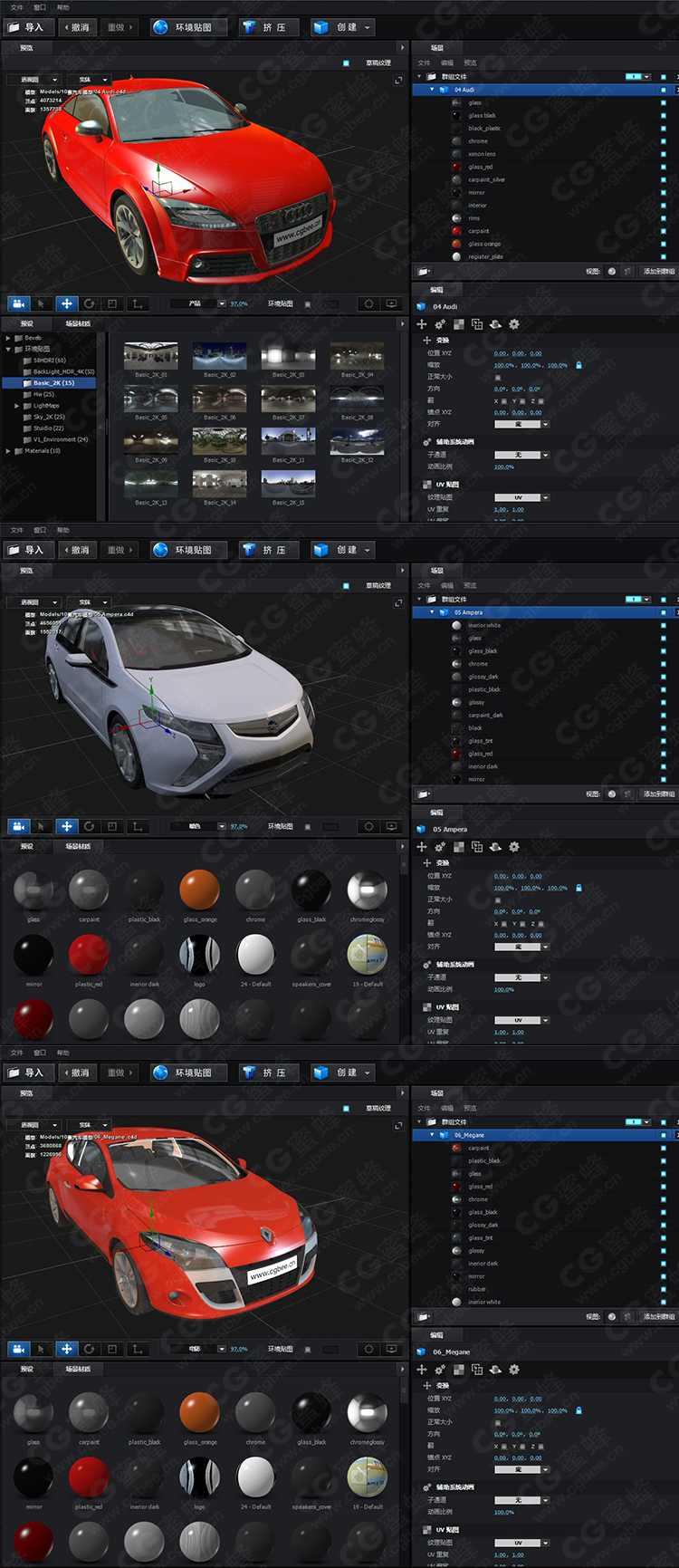Open the gear settings icon tab for 05 Ampera
This screenshot has width=679, height=1568.
pos(514,846)
